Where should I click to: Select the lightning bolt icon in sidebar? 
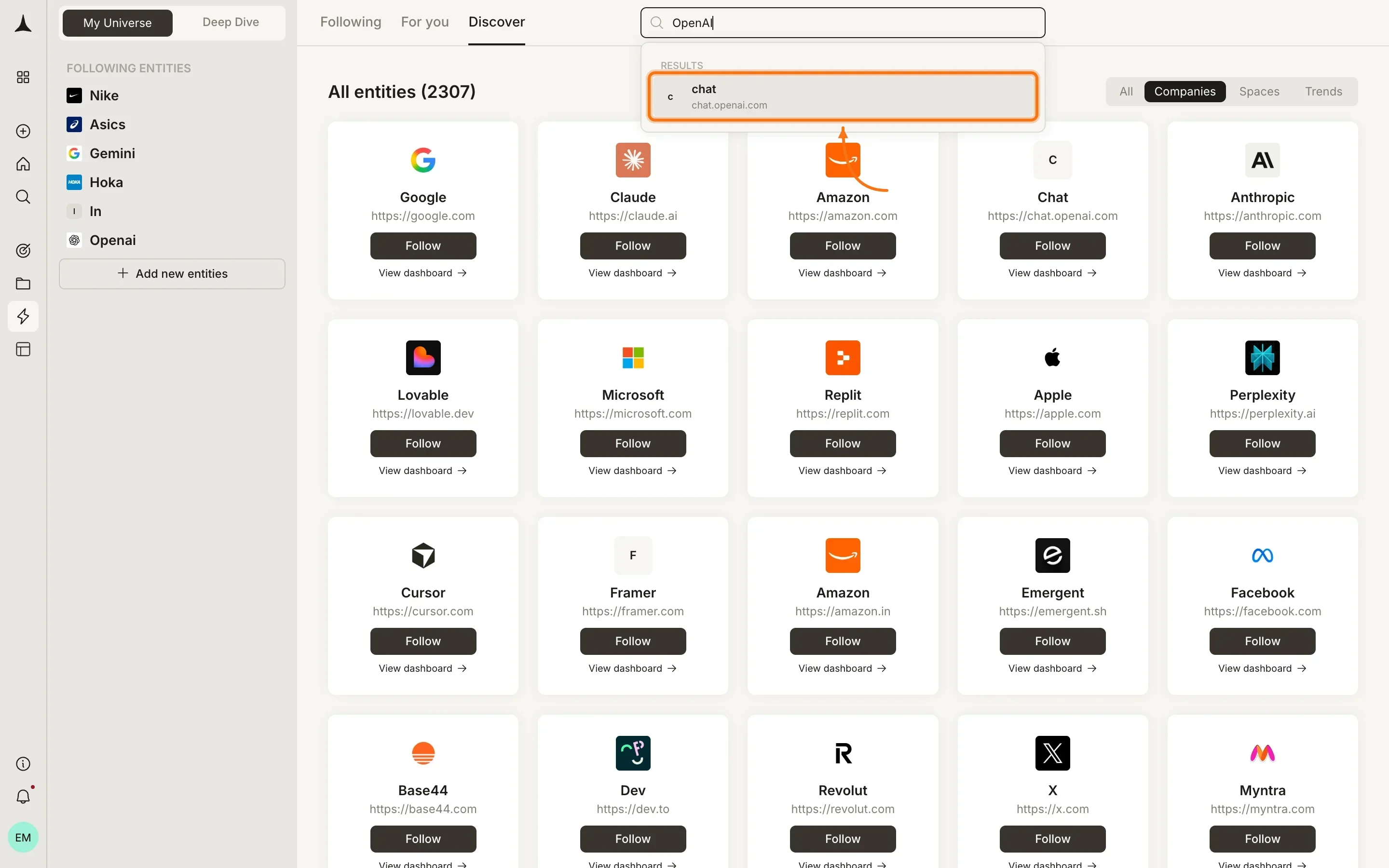tap(23, 316)
